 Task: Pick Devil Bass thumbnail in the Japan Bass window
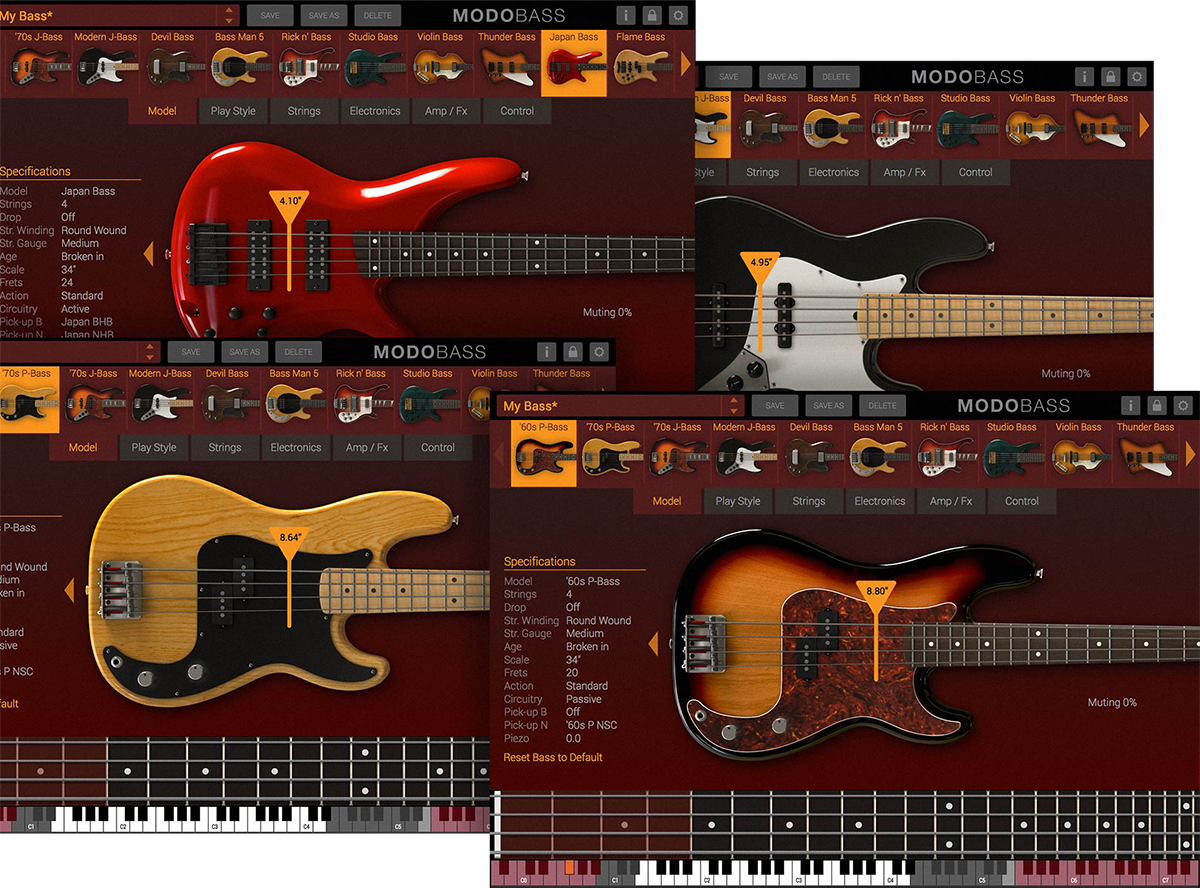pos(173,63)
